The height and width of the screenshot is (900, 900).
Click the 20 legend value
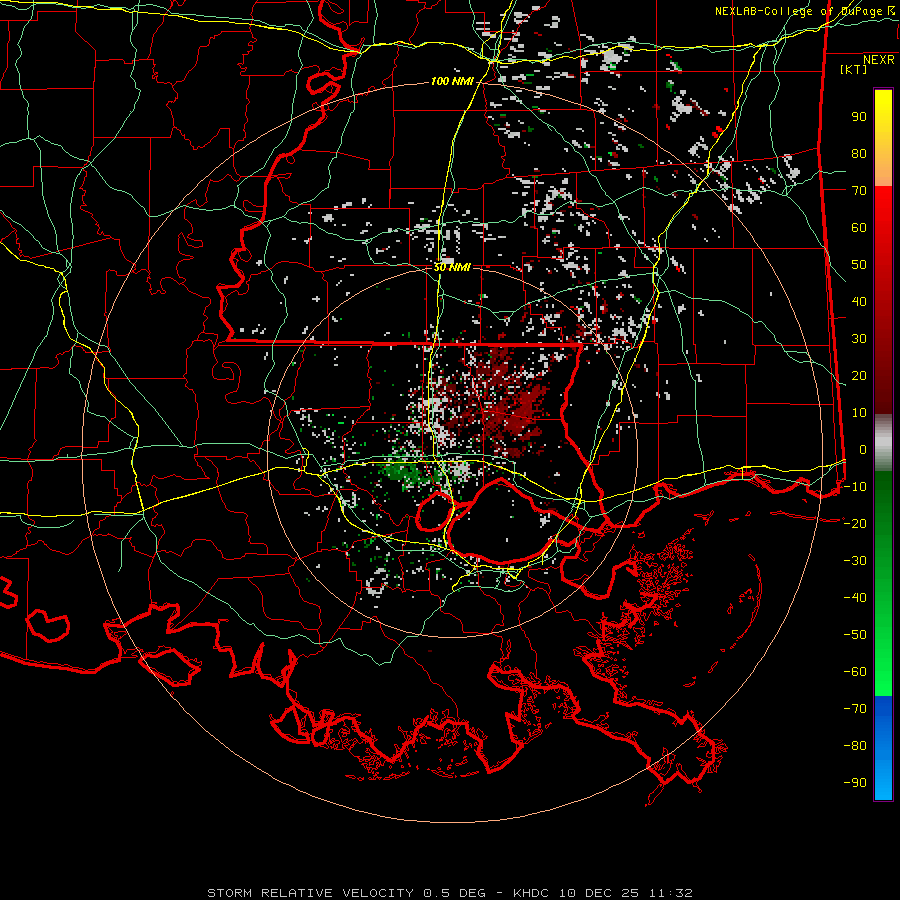point(859,375)
